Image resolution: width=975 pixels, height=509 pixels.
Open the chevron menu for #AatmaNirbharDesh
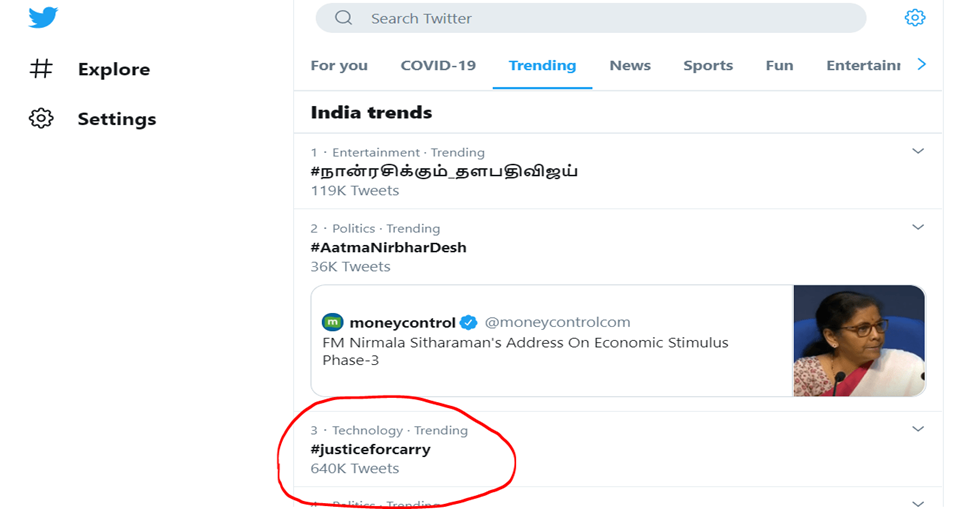click(918, 227)
